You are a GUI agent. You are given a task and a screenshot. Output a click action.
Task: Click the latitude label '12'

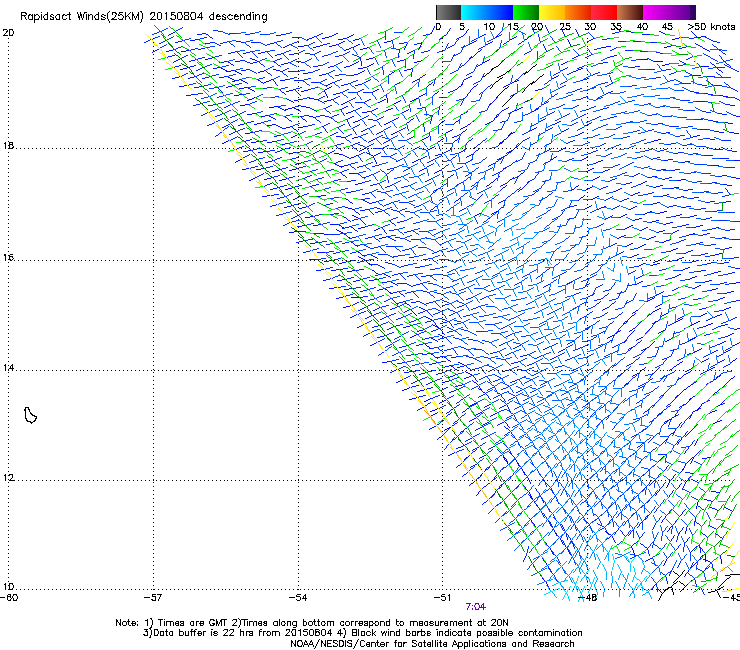pyautogui.click(x=8, y=478)
